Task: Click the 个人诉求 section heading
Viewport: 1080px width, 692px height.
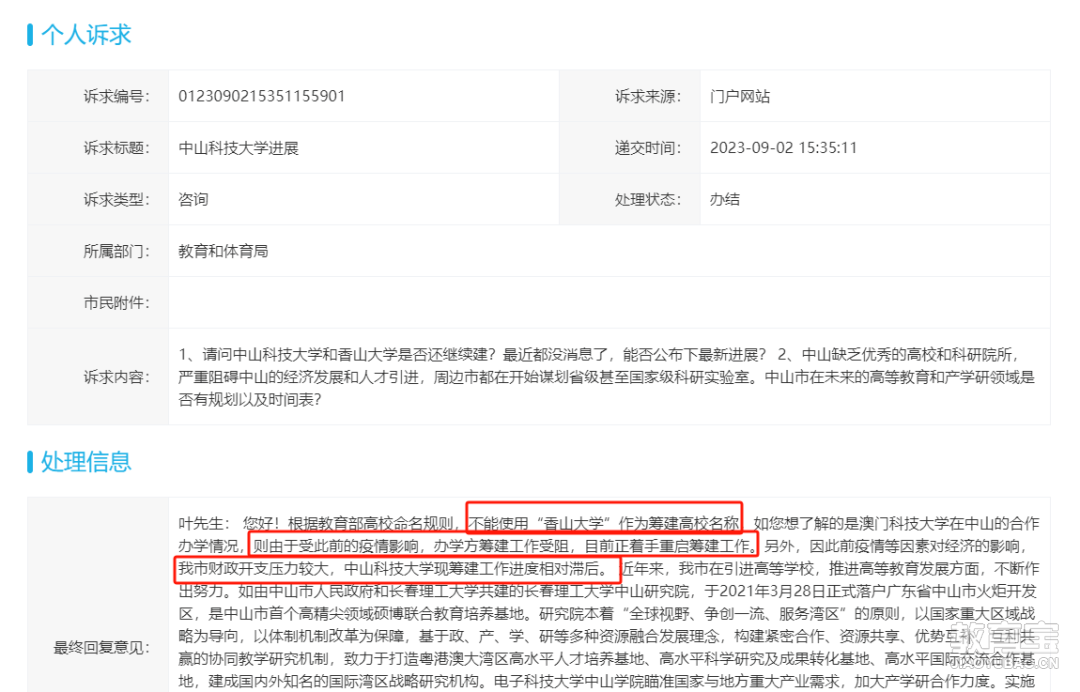Action: click(x=85, y=34)
